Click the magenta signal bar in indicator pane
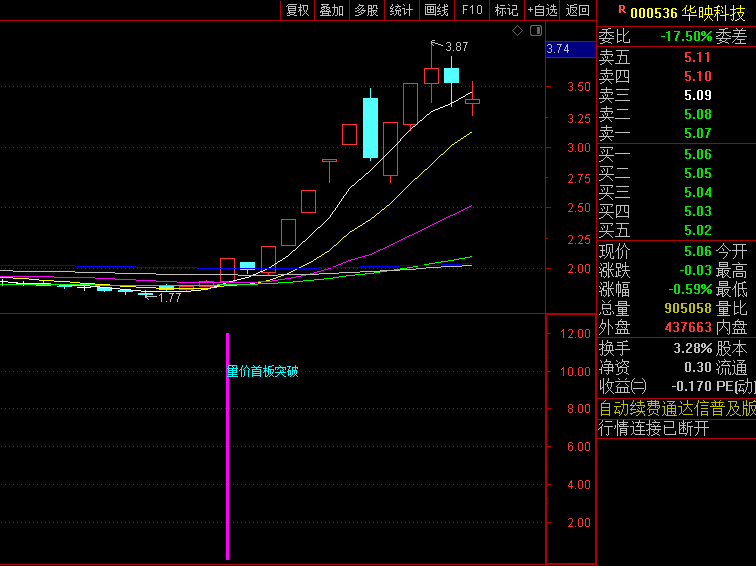The image size is (756, 566). pyautogui.click(x=228, y=446)
